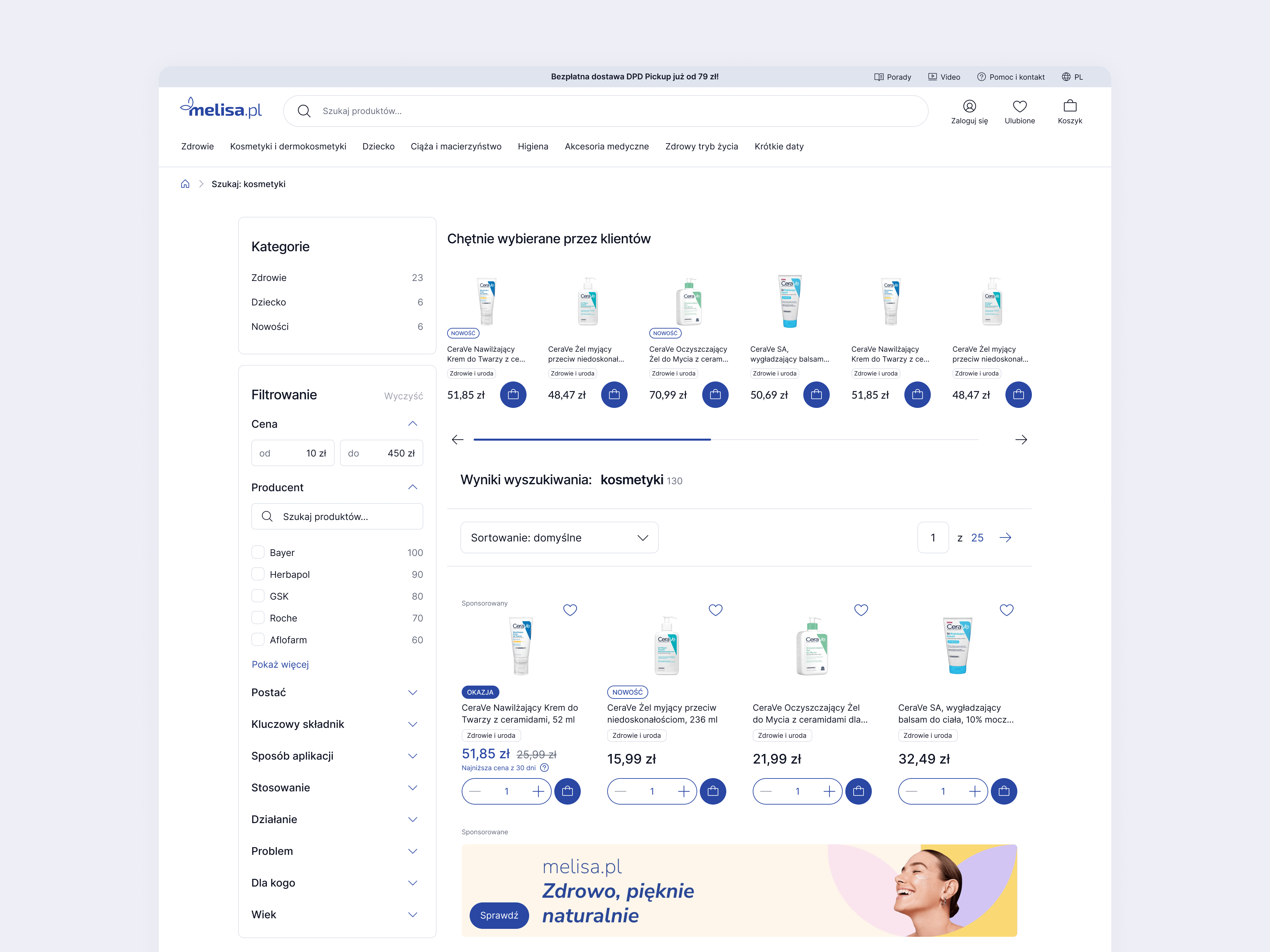1270x952 pixels.
Task: Enable the Herbapol filter checkbox
Action: [258, 575]
